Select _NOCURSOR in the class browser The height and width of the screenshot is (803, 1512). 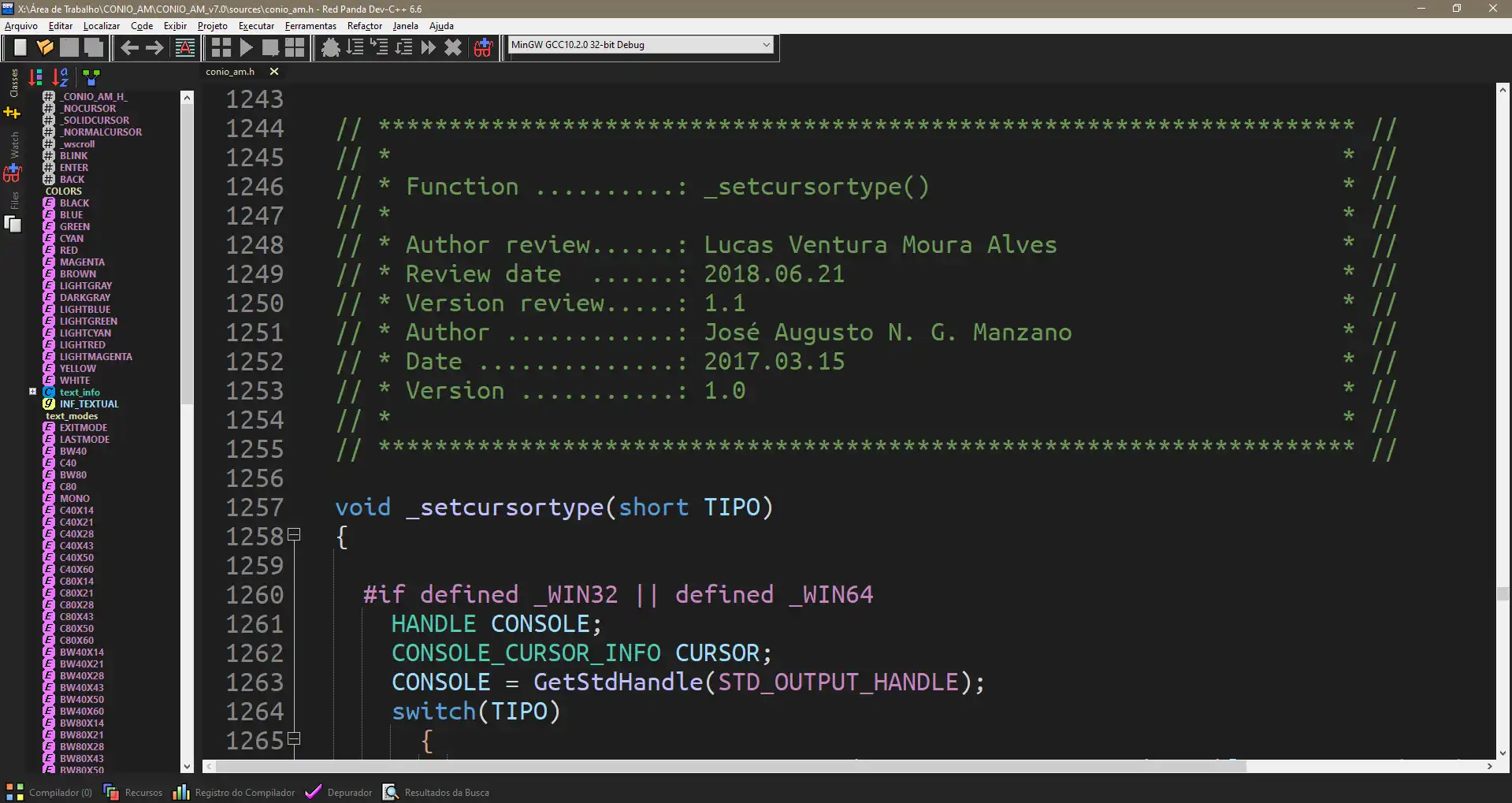pyautogui.click(x=88, y=109)
